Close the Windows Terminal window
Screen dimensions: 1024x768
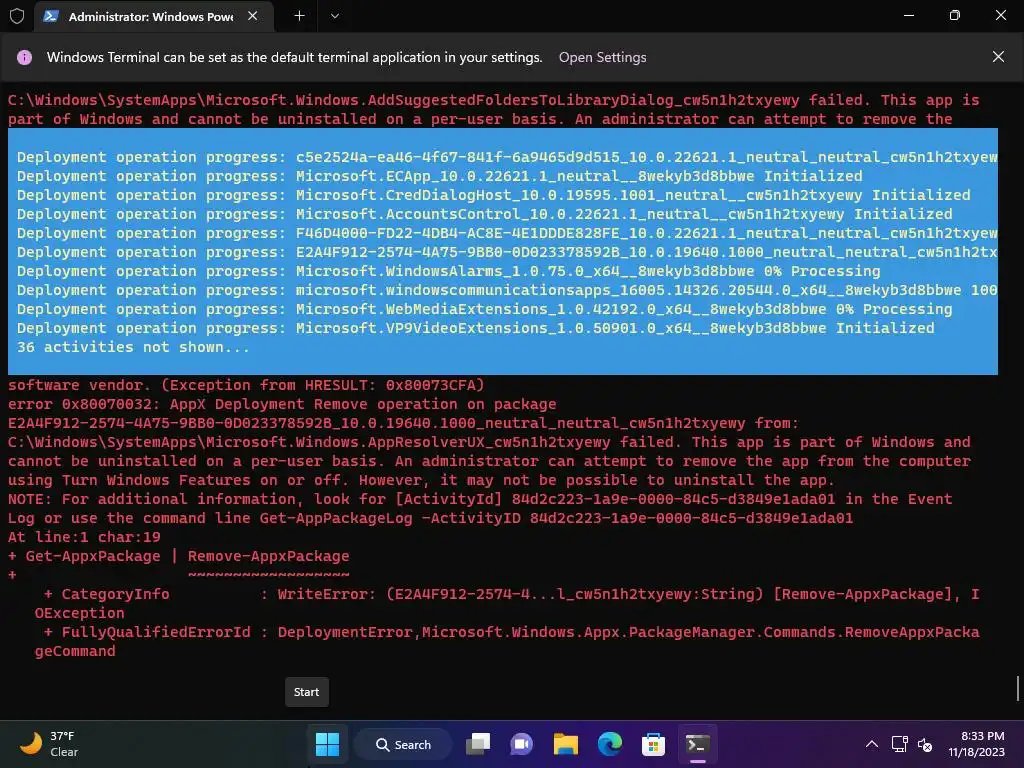coord(1000,15)
